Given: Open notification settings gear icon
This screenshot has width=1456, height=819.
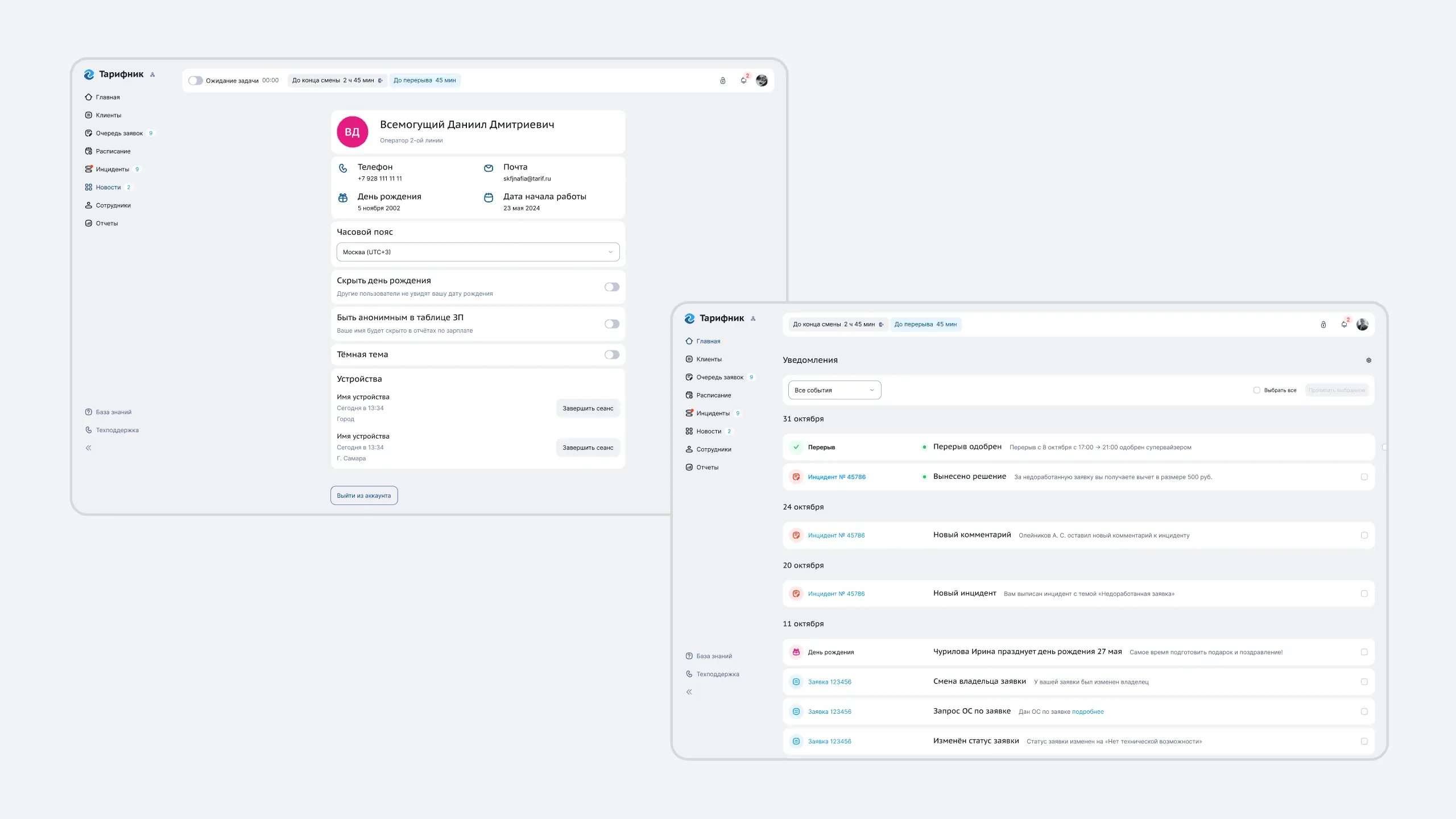Looking at the screenshot, I should [x=1369, y=361].
